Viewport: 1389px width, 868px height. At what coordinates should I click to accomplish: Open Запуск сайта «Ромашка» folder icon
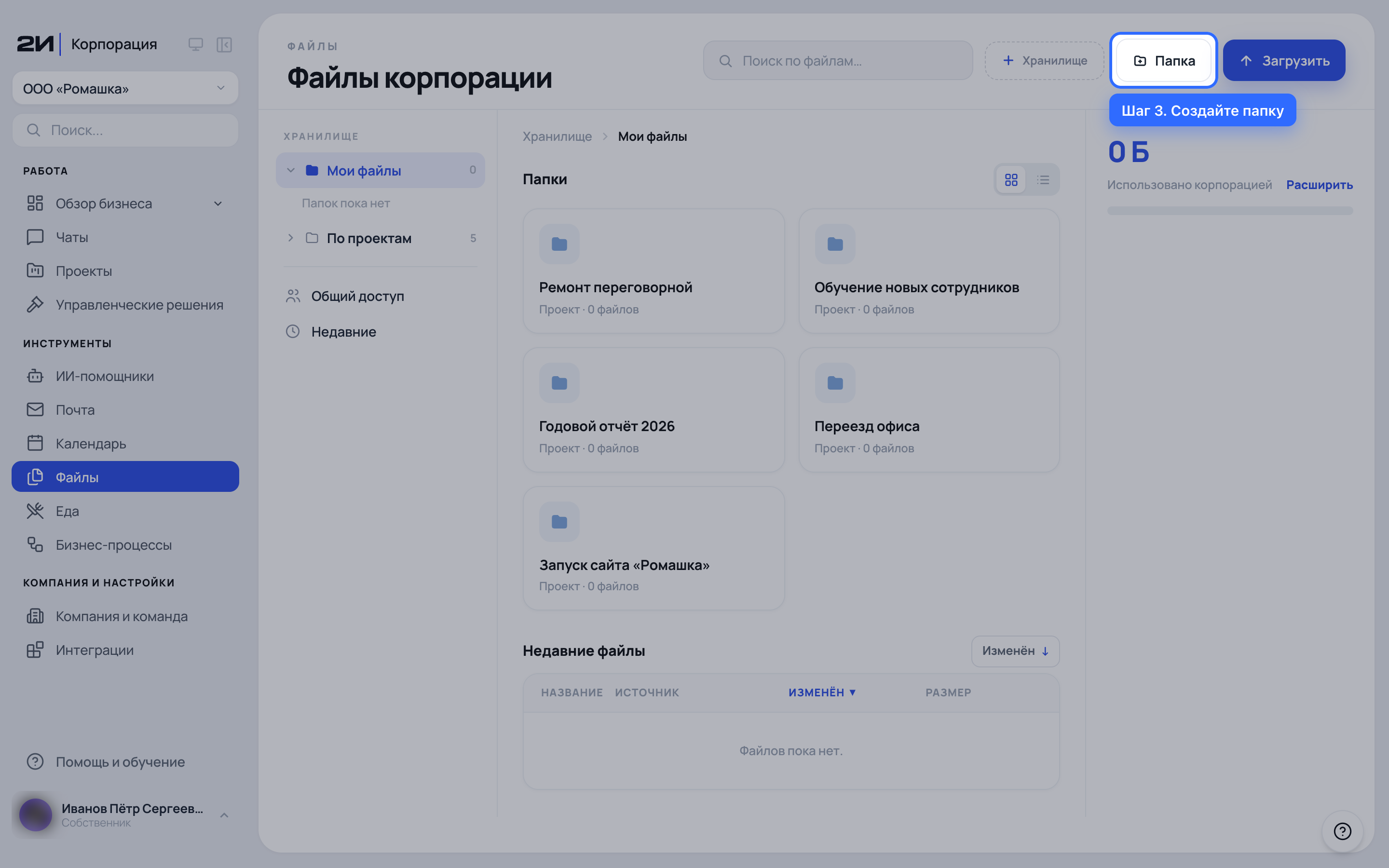559,522
